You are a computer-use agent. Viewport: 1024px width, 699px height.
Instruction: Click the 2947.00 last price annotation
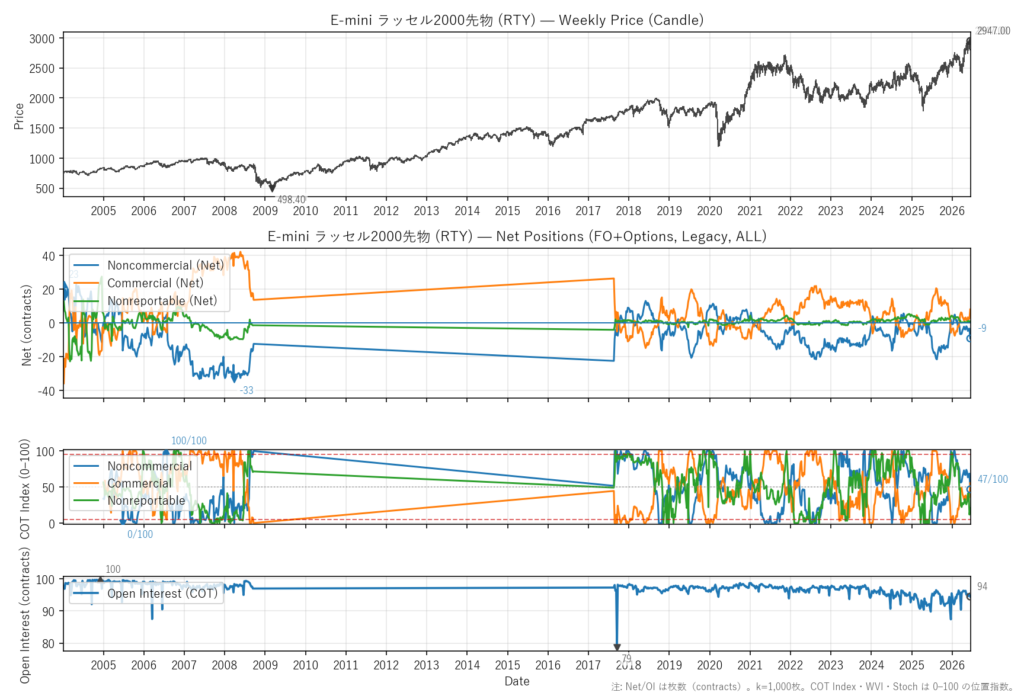pyautogui.click(x=993, y=31)
